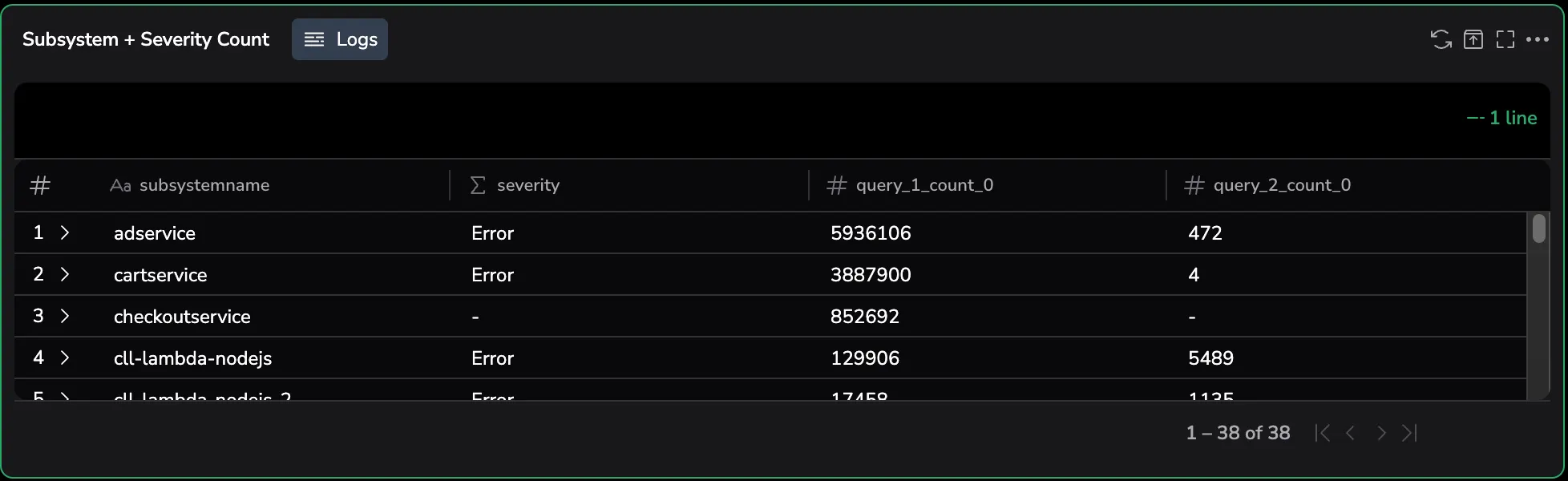Sort by query_2_count_0 column header
This screenshot has height=481, width=1568.
(x=1281, y=185)
